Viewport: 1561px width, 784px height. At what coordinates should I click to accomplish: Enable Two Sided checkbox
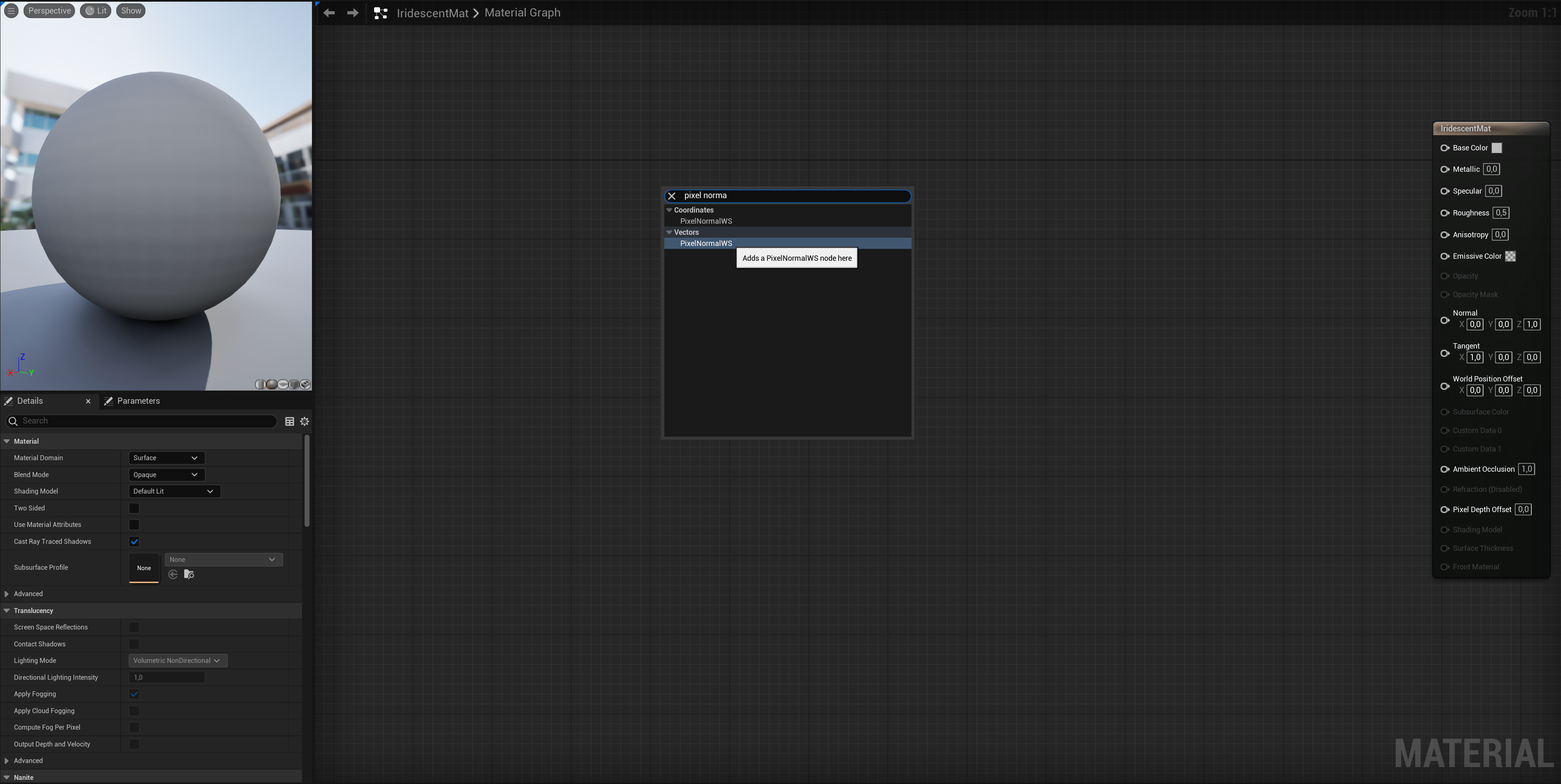[x=134, y=508]
